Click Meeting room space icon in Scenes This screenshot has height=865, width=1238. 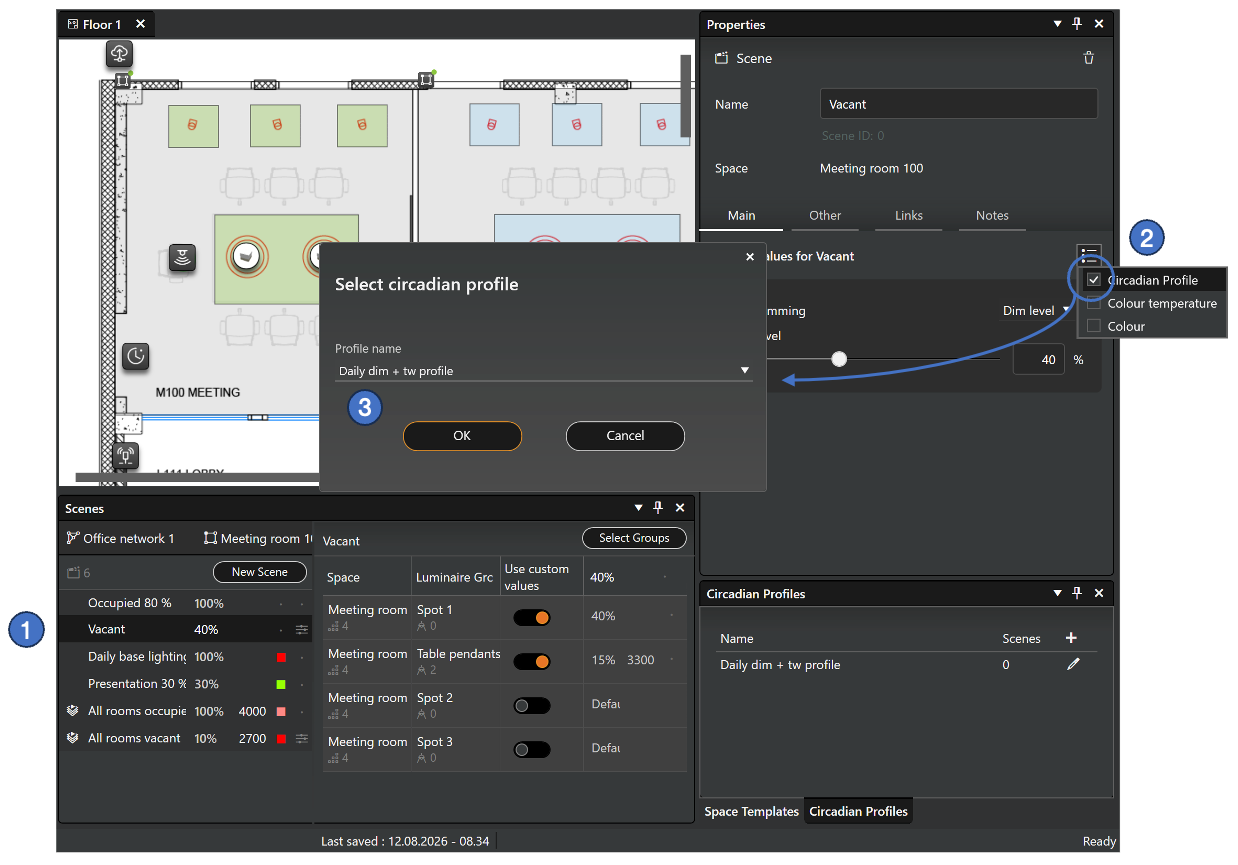[210, 538]
